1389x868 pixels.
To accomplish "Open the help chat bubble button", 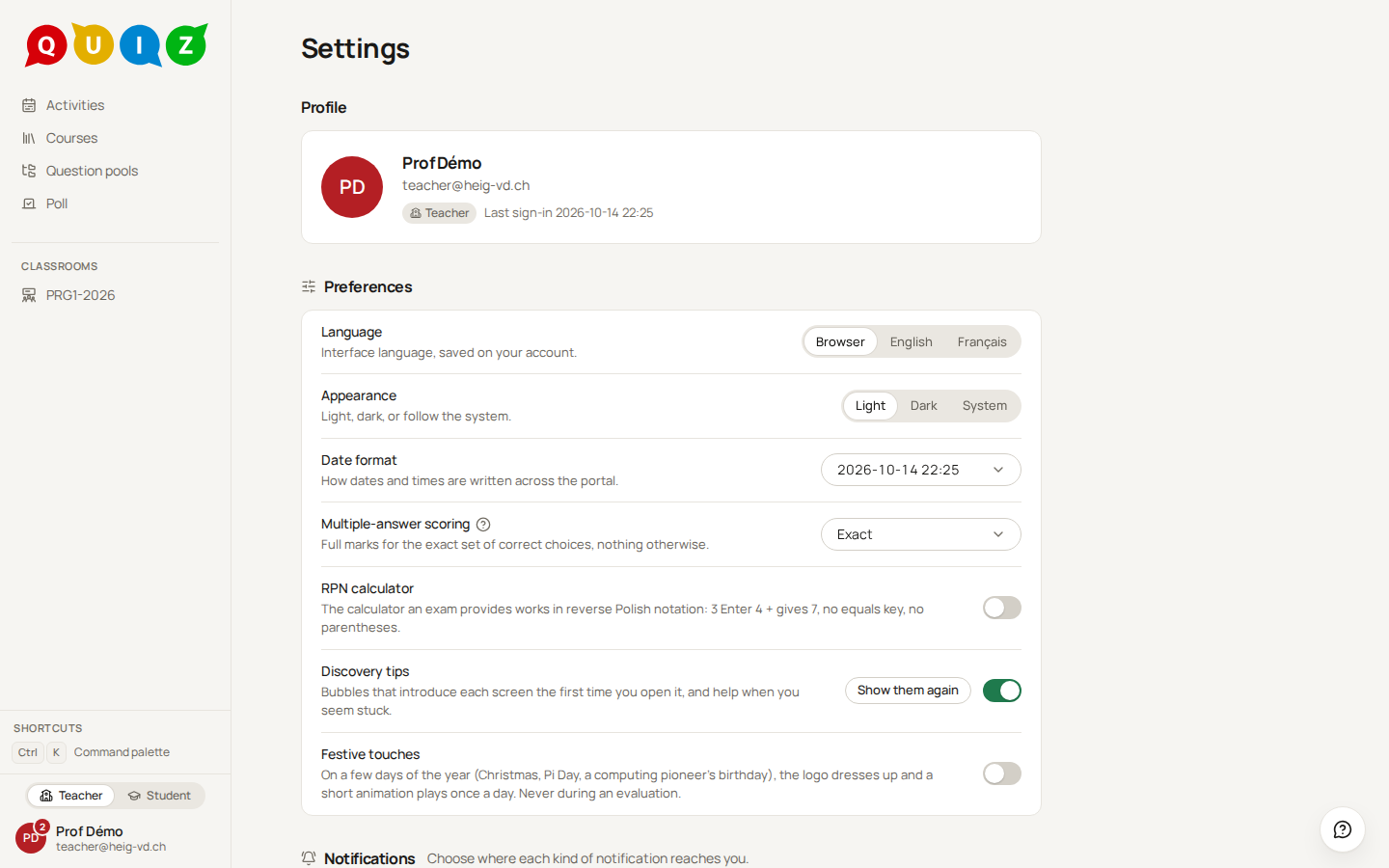I will coord(1343,829).
